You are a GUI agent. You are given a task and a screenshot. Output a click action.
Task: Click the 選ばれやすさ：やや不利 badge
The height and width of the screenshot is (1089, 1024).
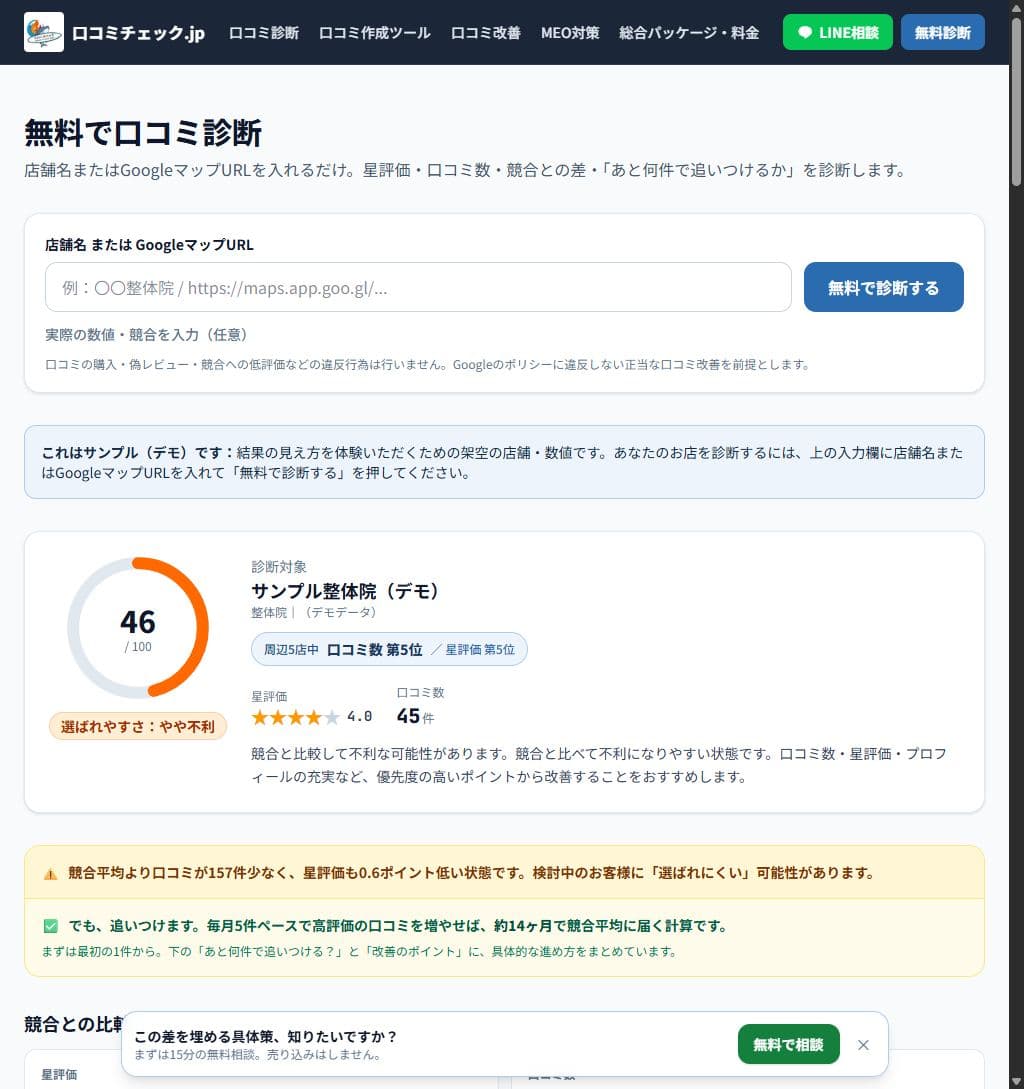coord(138,726)
